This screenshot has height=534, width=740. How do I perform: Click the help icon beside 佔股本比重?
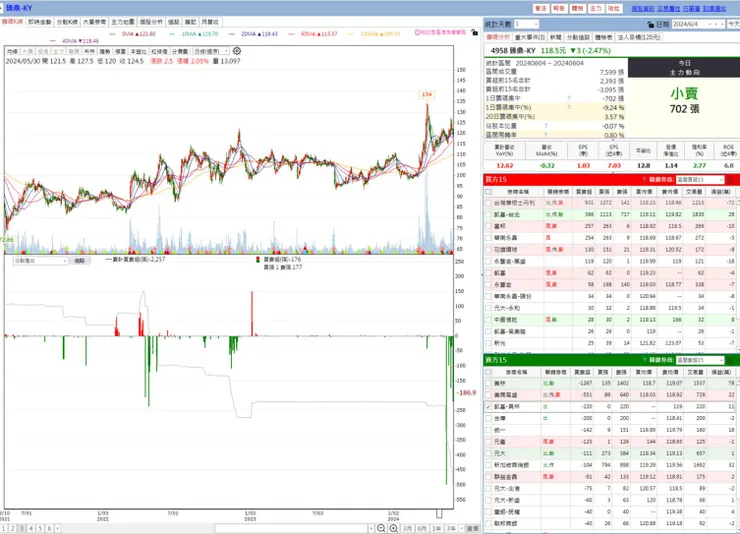pyautogui.click(x=546, y=126)
